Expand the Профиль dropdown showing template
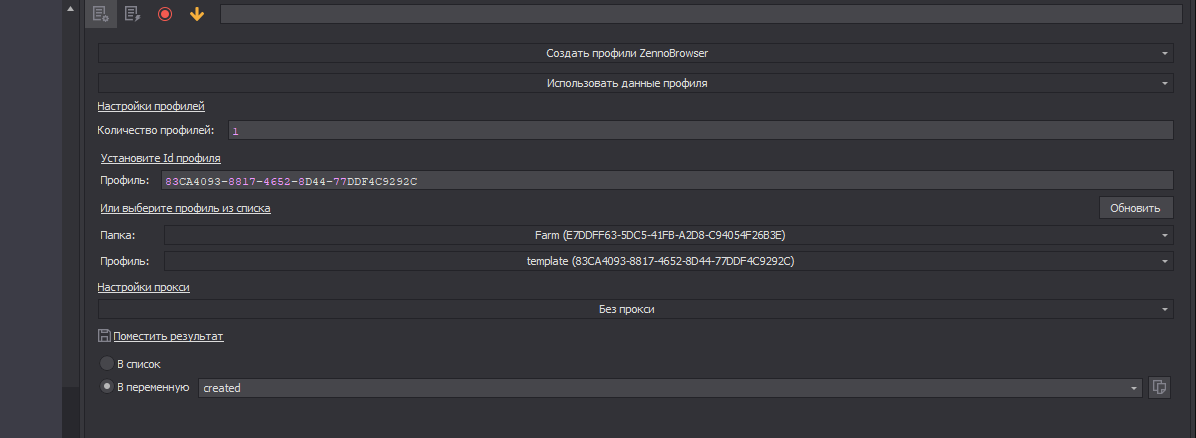1196x438 pixels. (x=668, y=261)
